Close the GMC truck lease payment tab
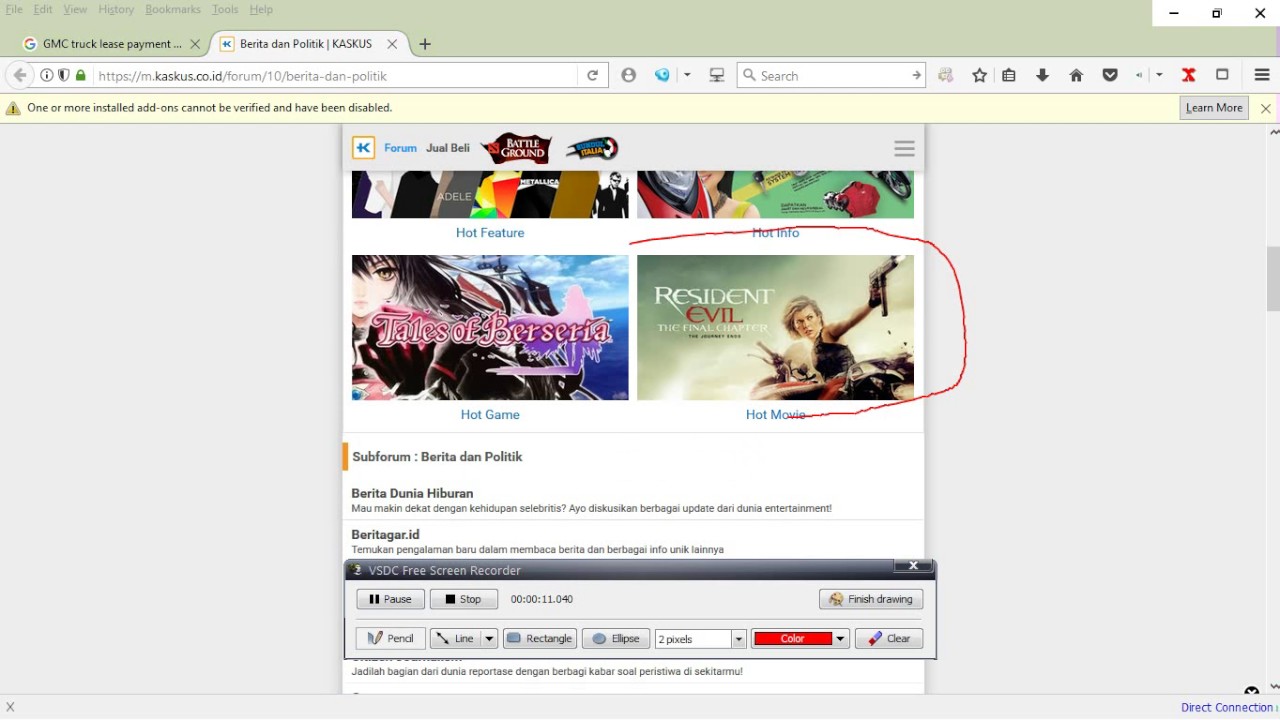The height and width of the screenshot is (720, 1280). pyautogui.click(x=195, y=44)
